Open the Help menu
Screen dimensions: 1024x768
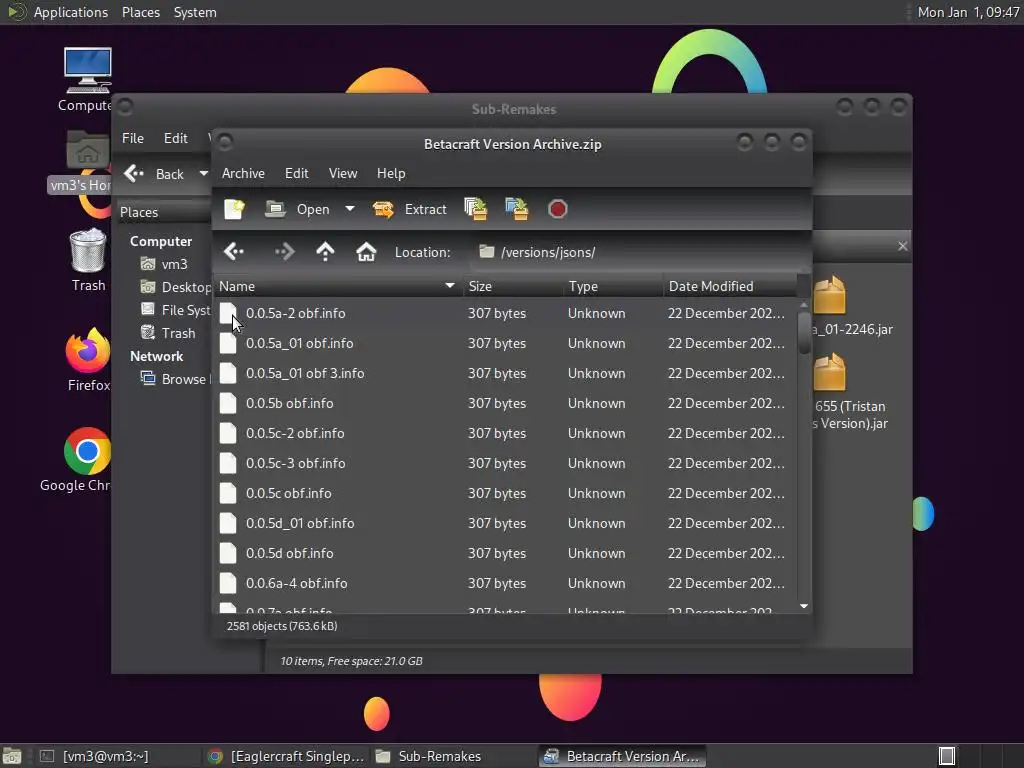[x=391, y=173]
